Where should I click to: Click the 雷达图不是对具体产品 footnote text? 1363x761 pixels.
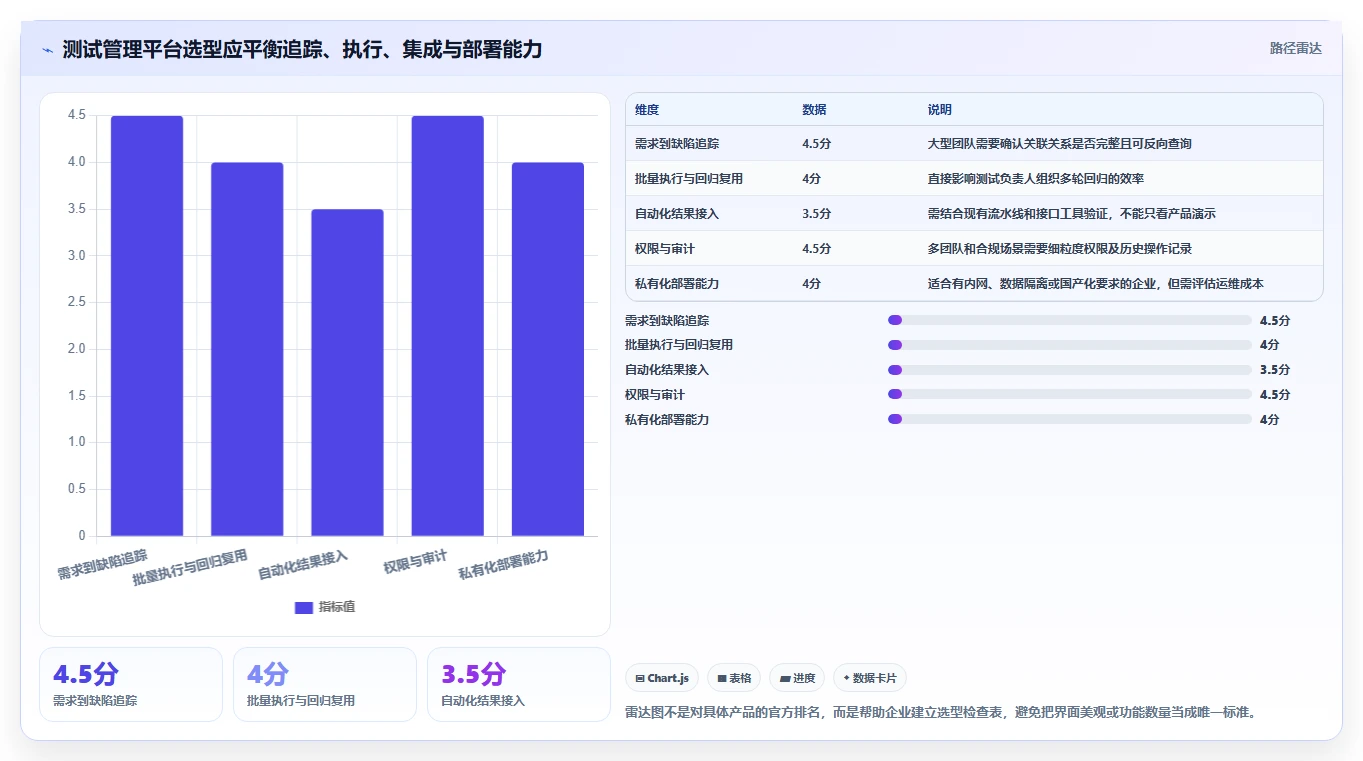[940, 713]
